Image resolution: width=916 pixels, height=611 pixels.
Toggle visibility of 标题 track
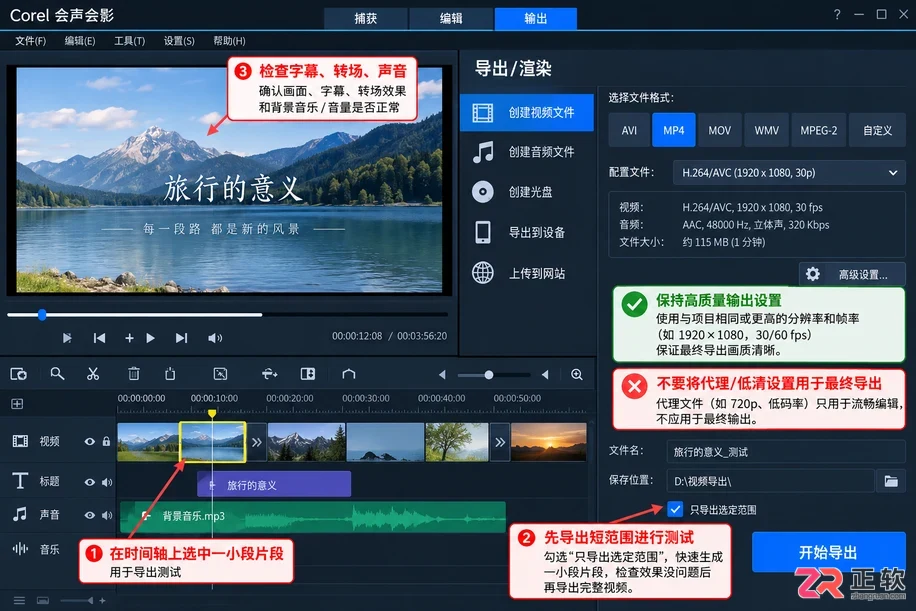point(89,482)
